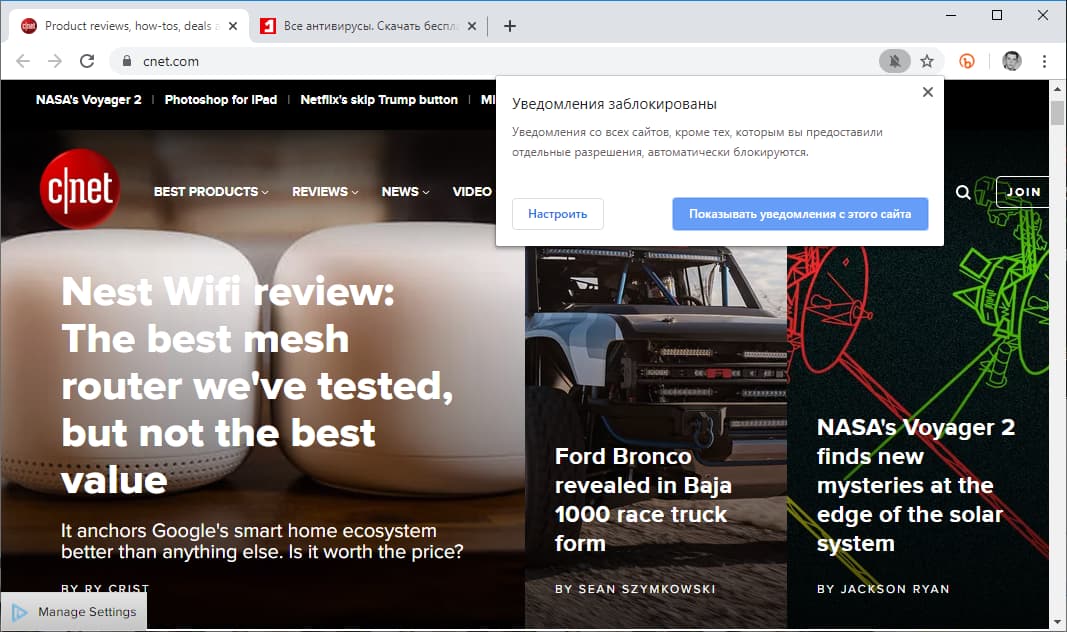Click Показывать уведомления с этого сайта button

click(800, 214)
